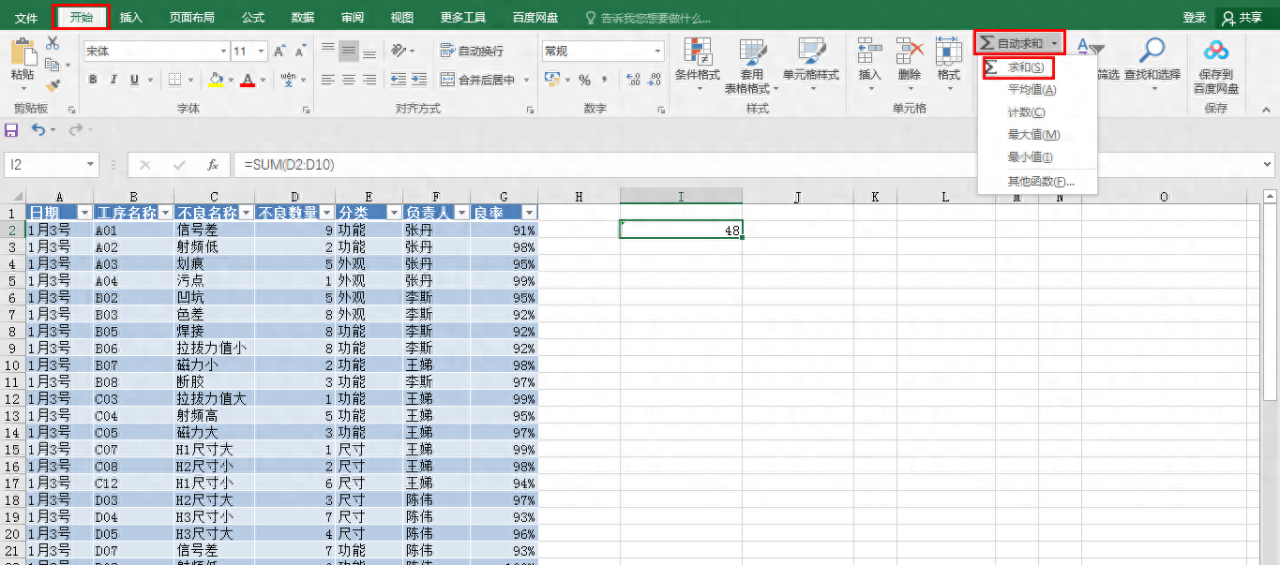Align text left
The image size is (1280, 565).
point(328,80)
